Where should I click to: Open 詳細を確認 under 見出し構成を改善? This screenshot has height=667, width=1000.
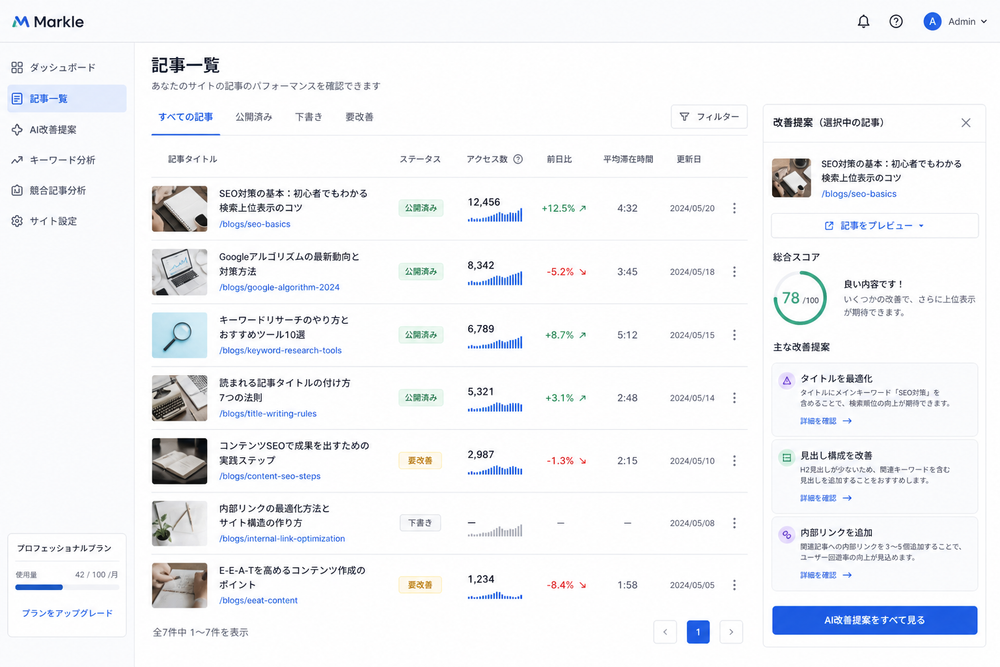coord(826,498)
